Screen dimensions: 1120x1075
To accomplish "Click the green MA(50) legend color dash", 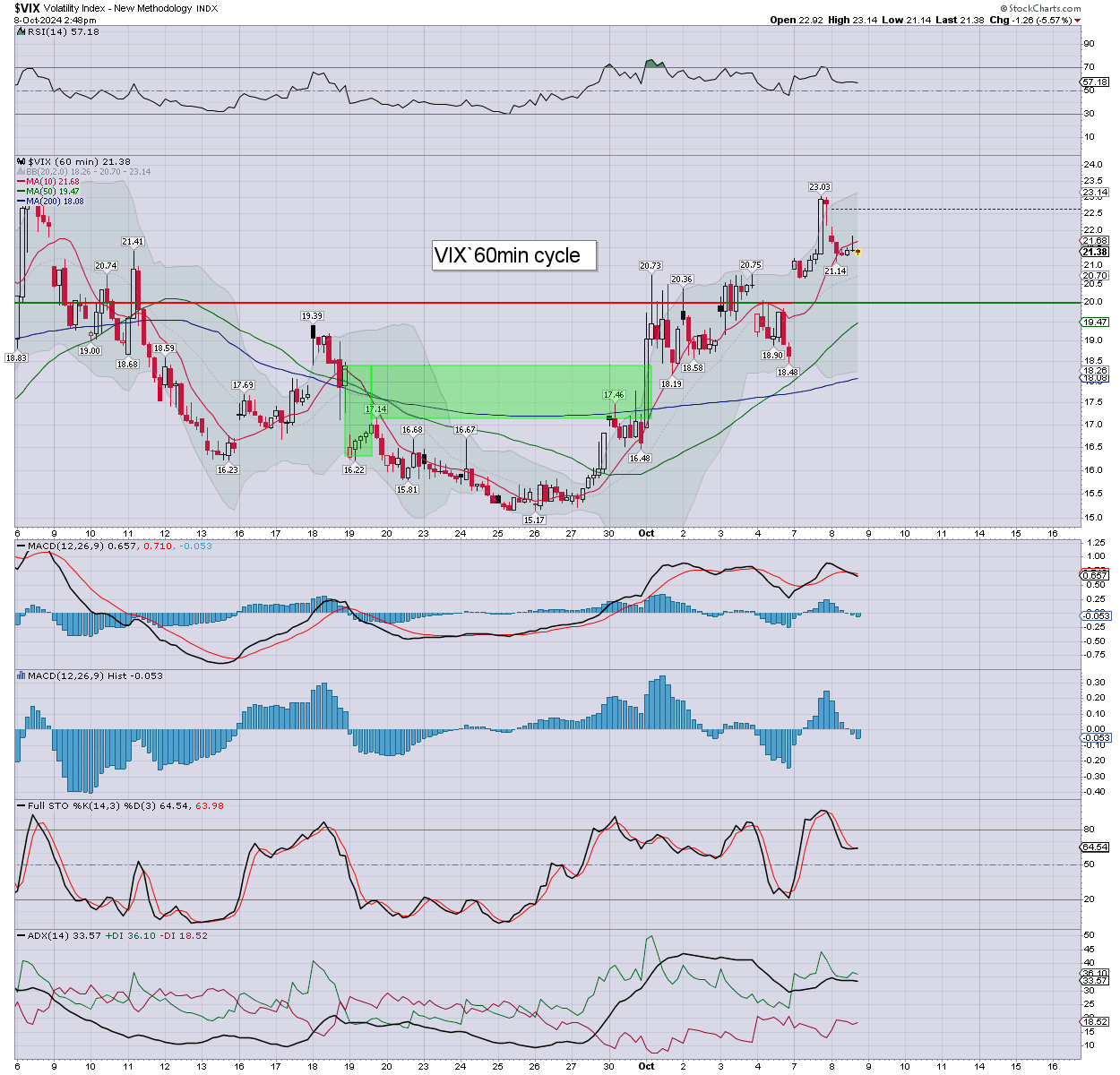I will [22, 192].
